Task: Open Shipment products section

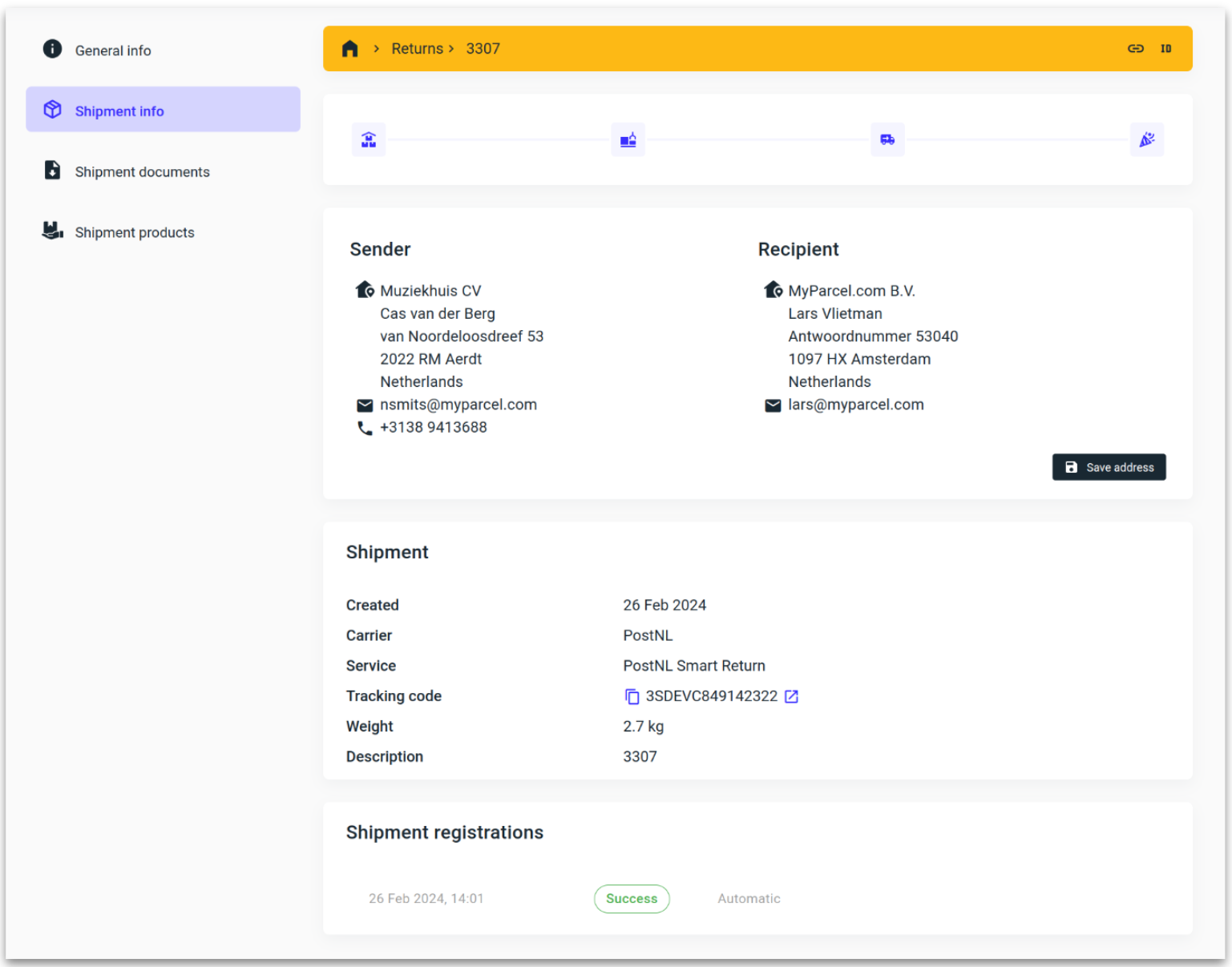Action: tap(135, 232)
